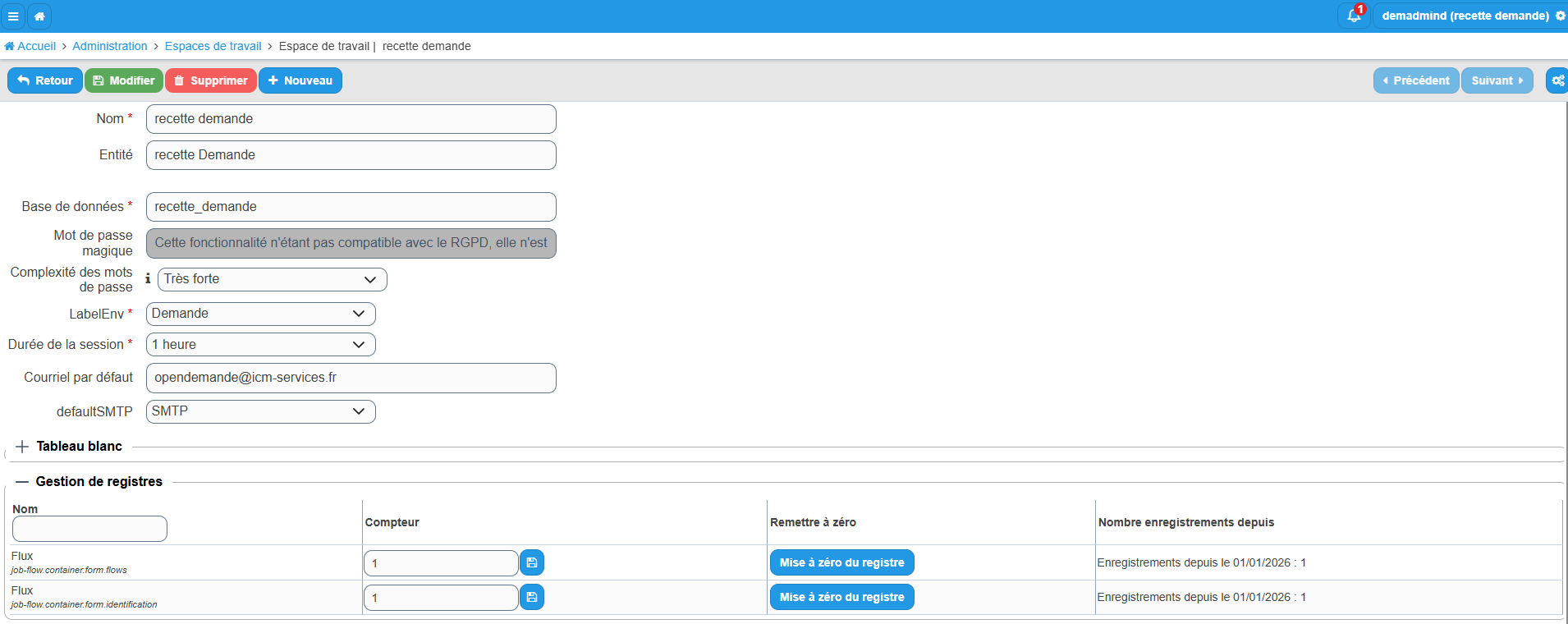The width and height of the screenshot is (1568, 624).
Task: Save counter for job-flow.container.form.flows row
Action: (x=532, y=562)
